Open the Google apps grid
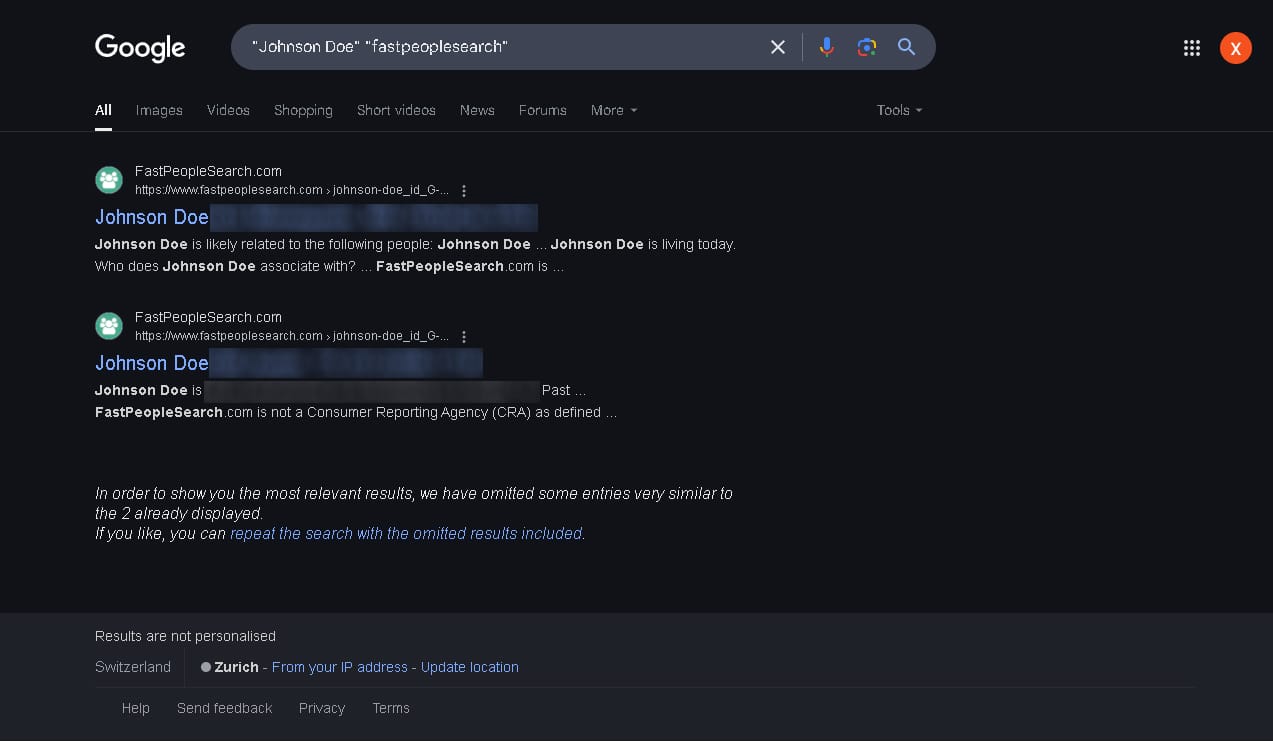 coord(1191,48)
